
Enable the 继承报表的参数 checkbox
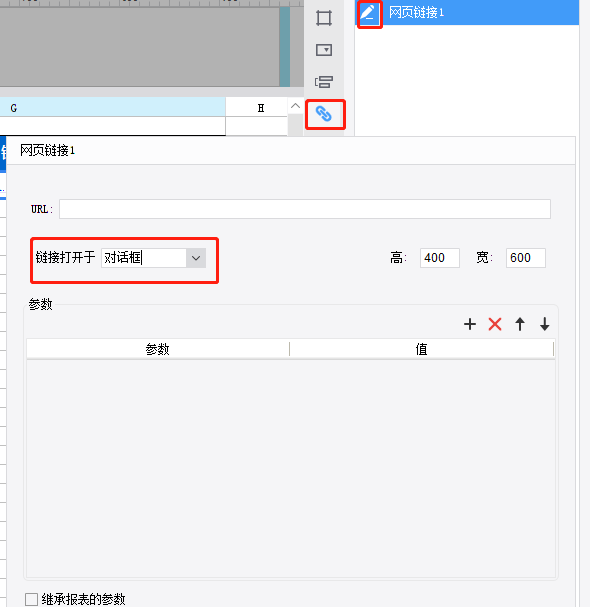(x=31, y=599)
